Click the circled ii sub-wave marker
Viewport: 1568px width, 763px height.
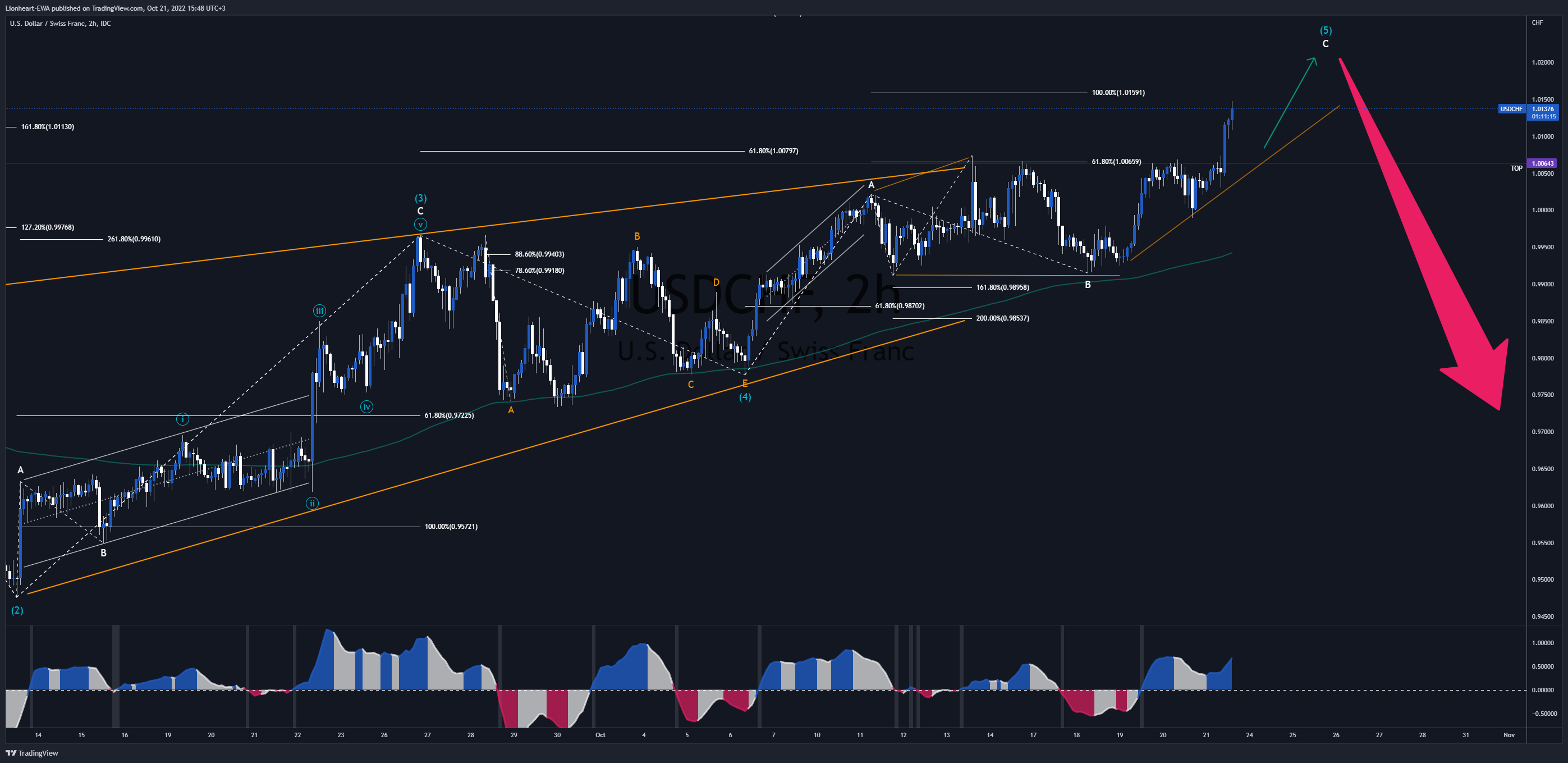coord(311,504)
